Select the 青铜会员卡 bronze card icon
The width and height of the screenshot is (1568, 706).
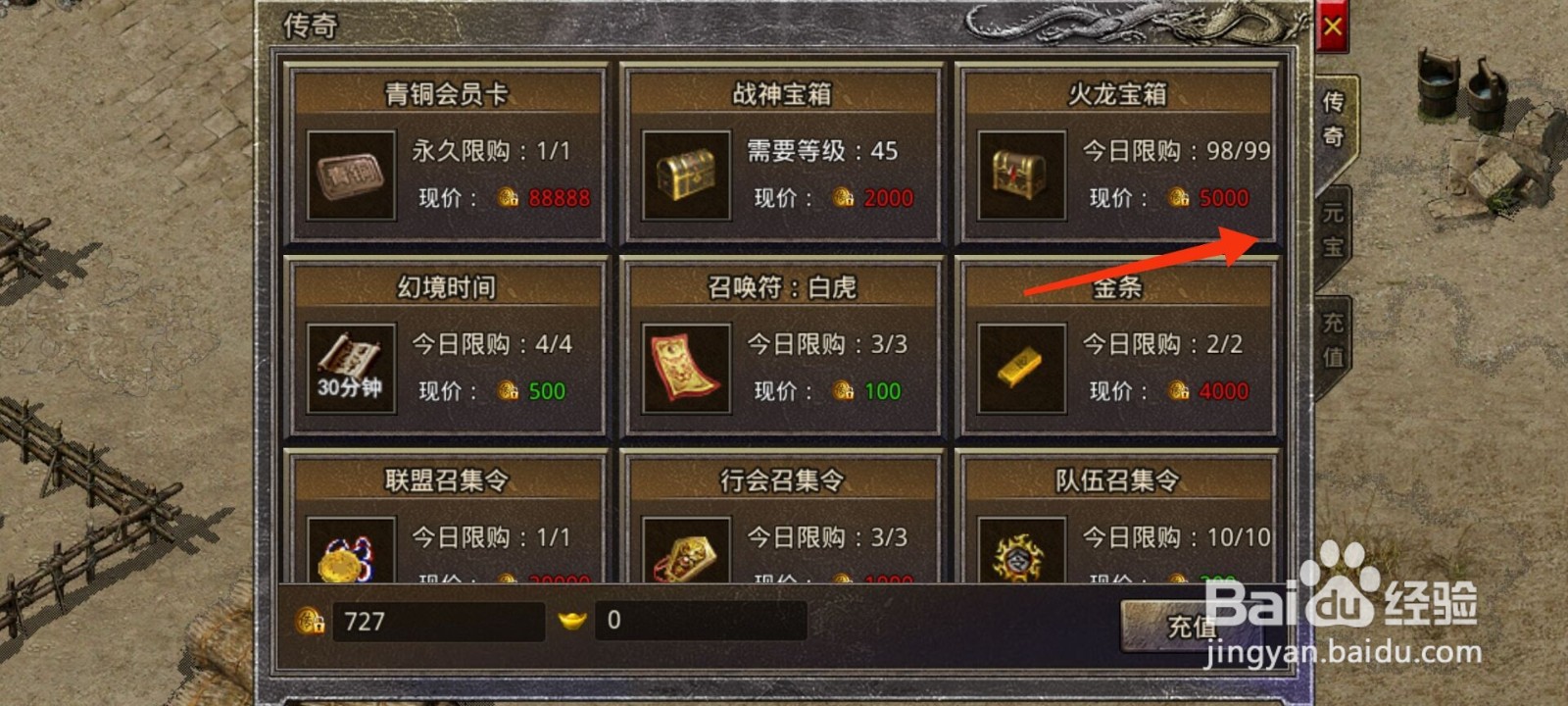coord(351,176)
